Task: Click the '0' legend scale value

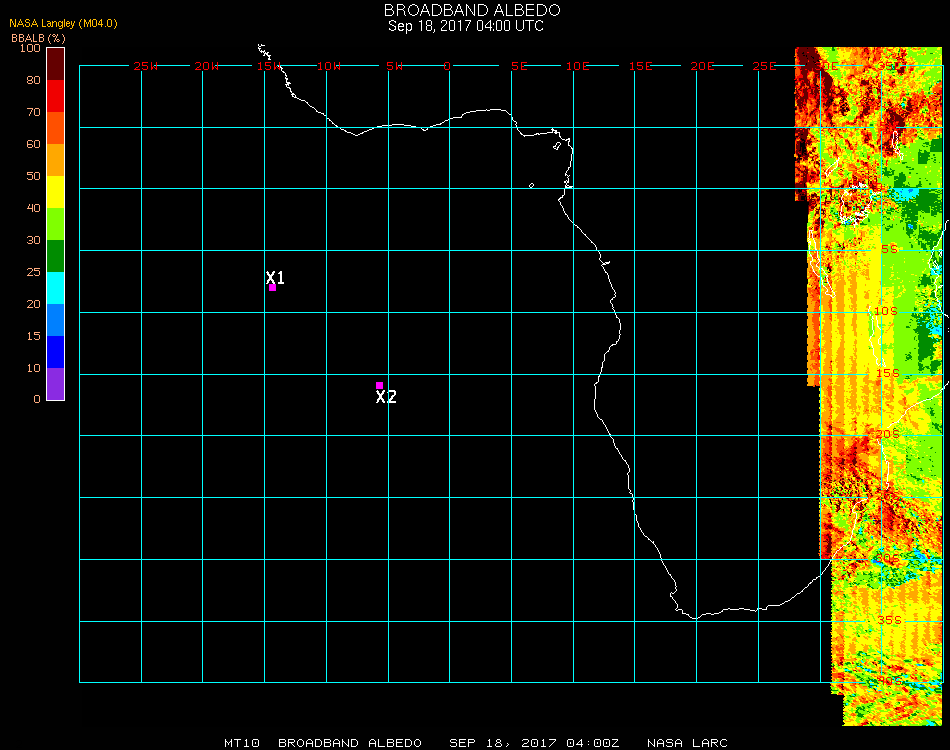Action: (x=37, y=399)
